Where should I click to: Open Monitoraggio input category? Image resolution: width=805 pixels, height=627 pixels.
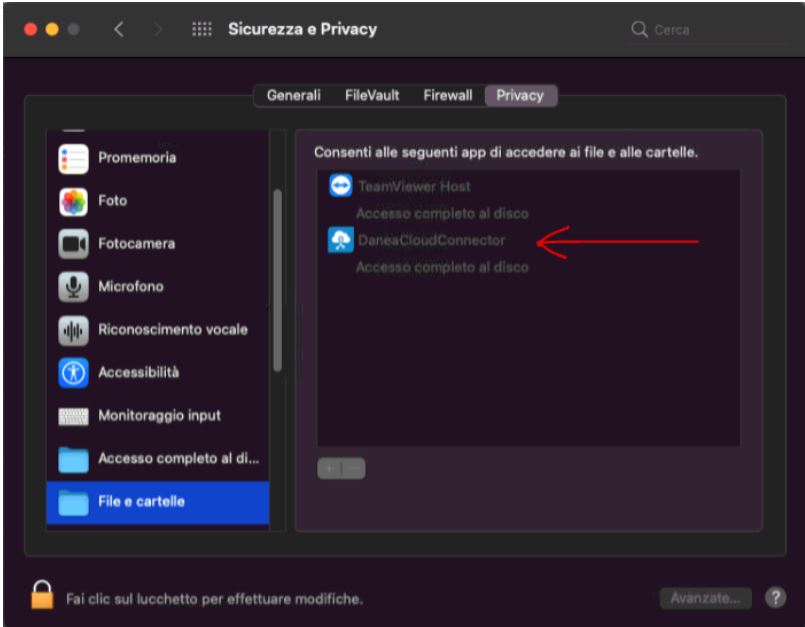(157, 416)
